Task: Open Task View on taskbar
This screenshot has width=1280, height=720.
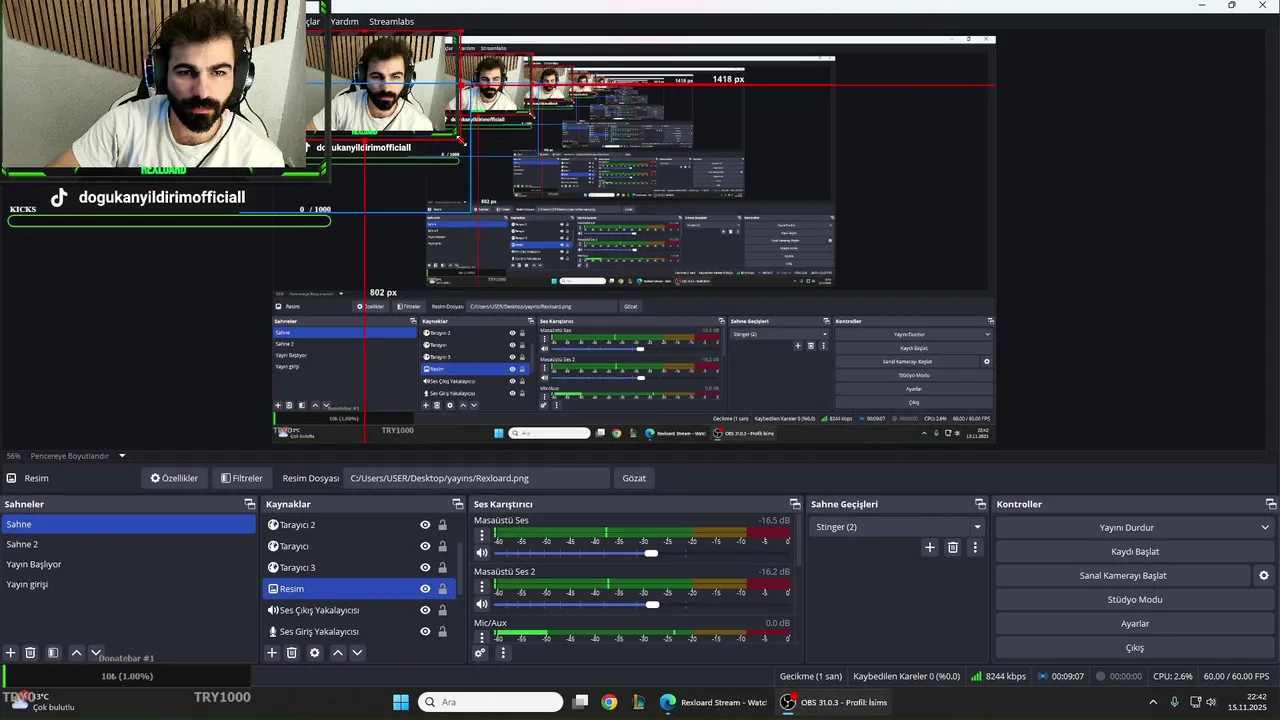Action: (x=580, y=702)
